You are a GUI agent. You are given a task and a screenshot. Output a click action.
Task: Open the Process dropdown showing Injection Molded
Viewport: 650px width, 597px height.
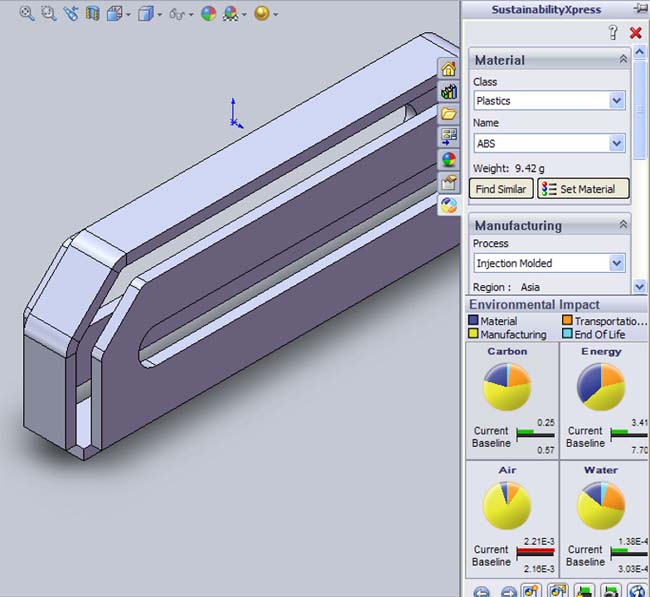(617, 263)
